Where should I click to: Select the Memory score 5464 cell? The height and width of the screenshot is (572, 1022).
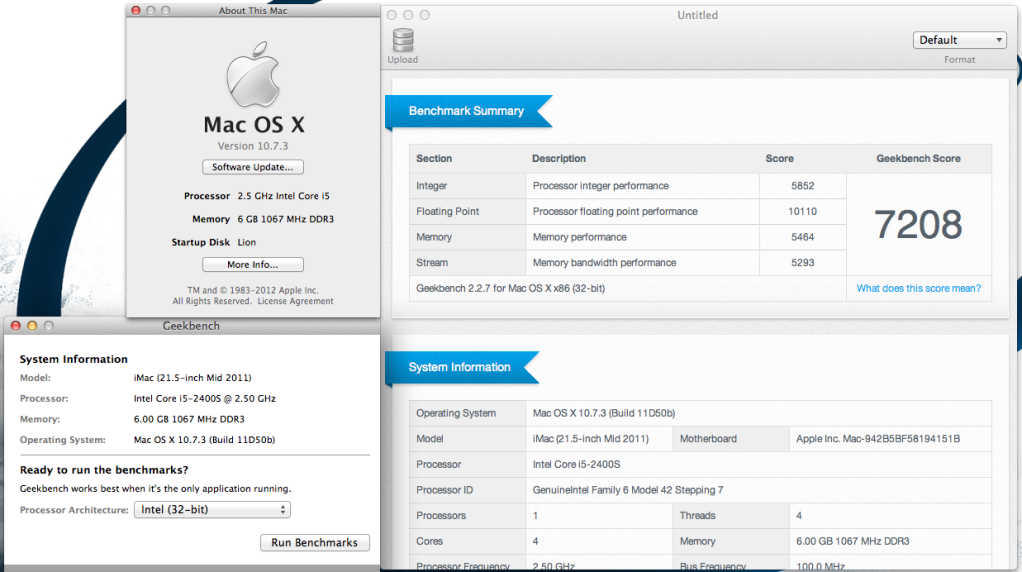(x=802, y=237)
